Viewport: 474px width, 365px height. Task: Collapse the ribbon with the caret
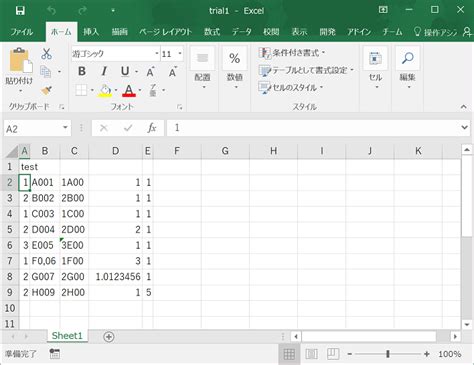tap(463, 107)
